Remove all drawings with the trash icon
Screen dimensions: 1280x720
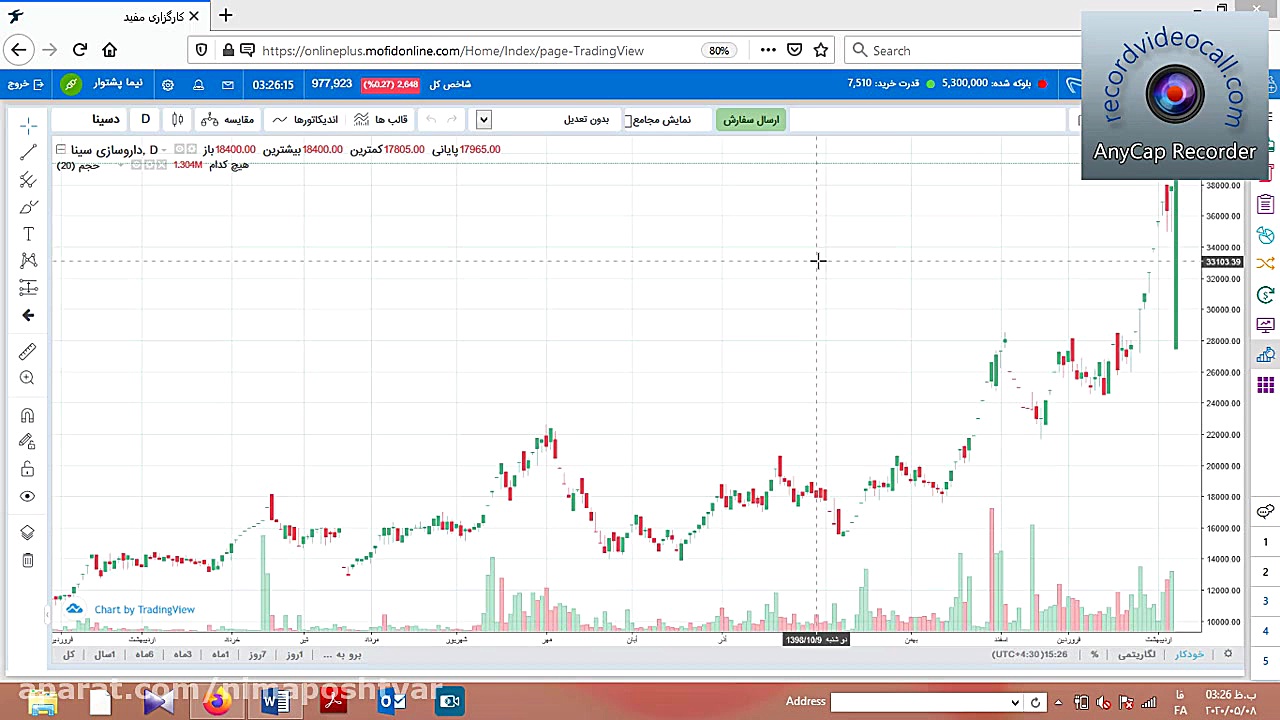pyautogui.click(x=28, y=560)
